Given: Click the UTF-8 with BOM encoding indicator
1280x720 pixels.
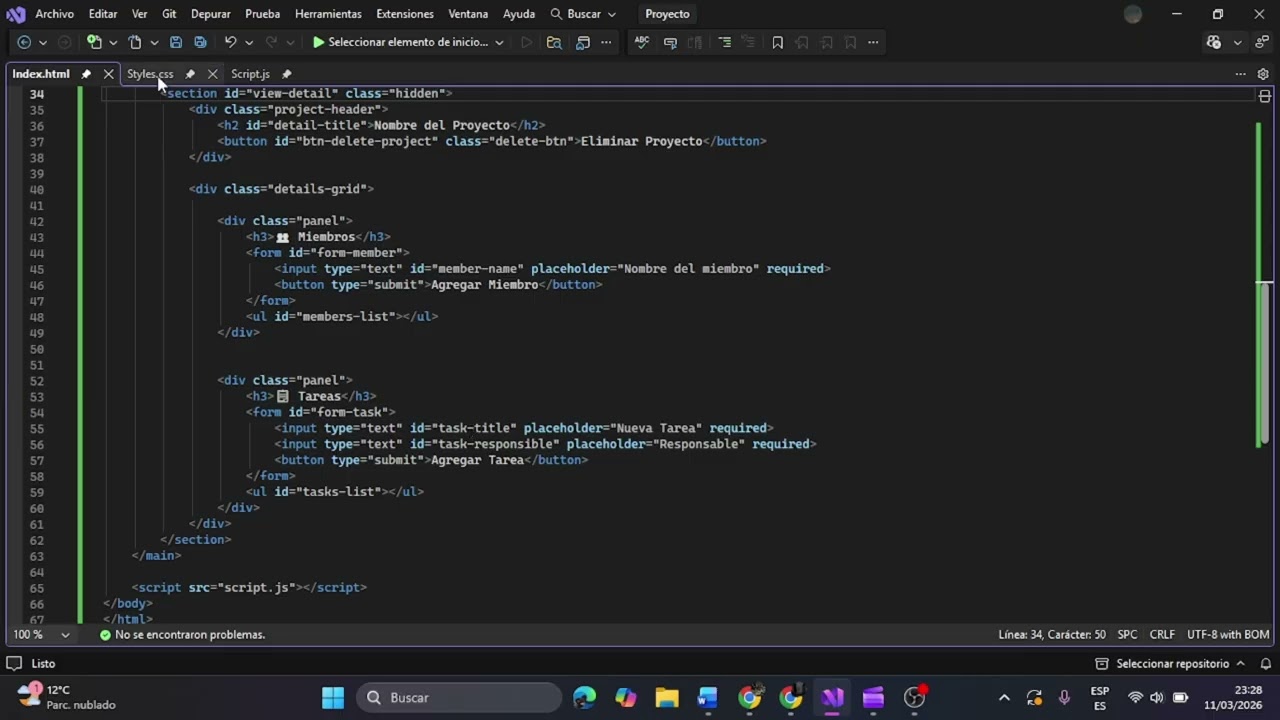Looking at the screenshot, I should [1228, 635].
